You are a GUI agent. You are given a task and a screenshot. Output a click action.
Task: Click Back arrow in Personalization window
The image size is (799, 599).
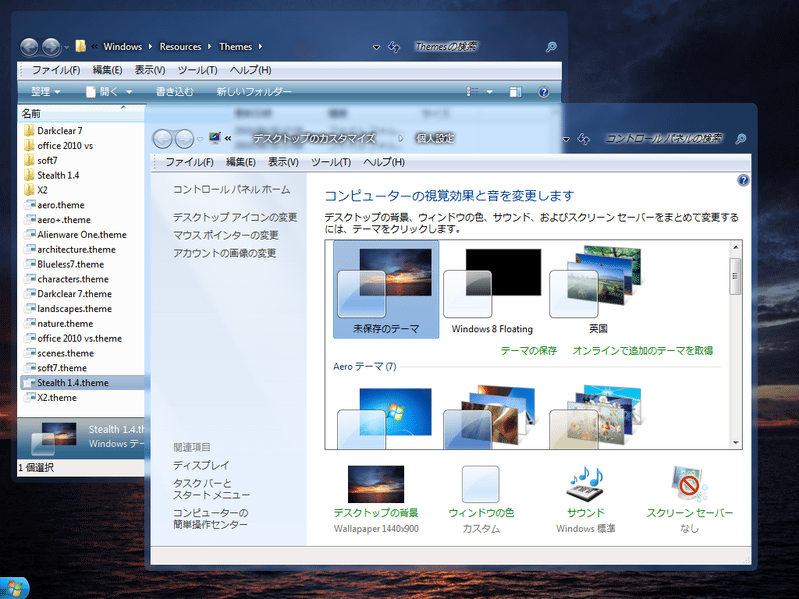(163, 139)
